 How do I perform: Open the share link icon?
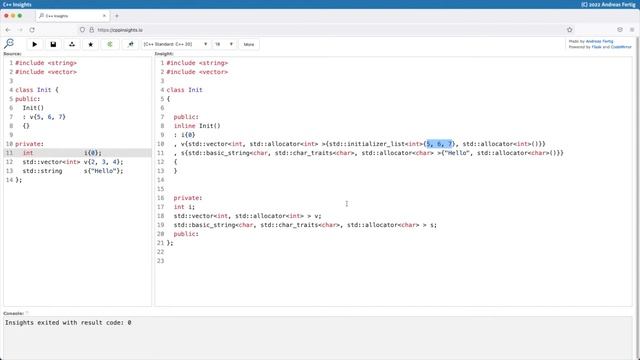[72, 44]
